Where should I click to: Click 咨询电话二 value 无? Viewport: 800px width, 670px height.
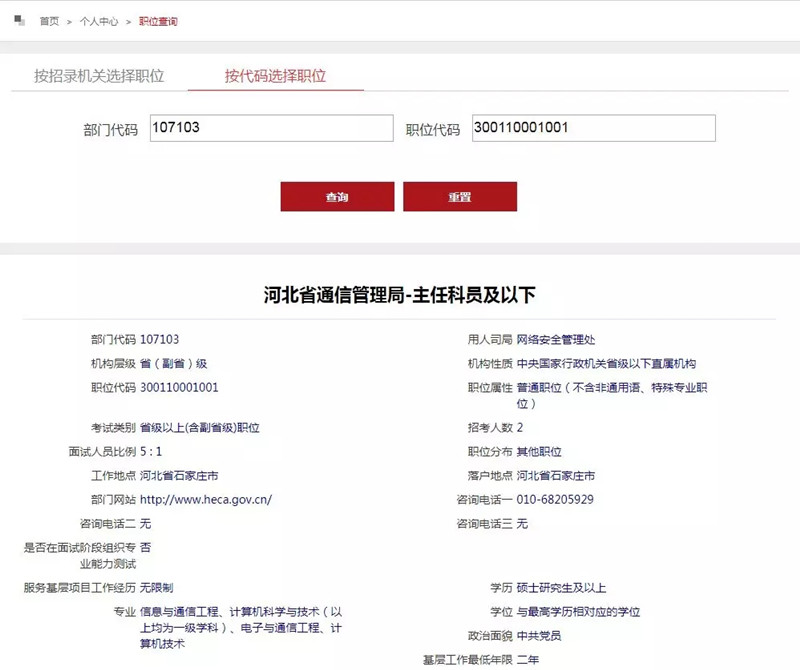click(145, 524)
